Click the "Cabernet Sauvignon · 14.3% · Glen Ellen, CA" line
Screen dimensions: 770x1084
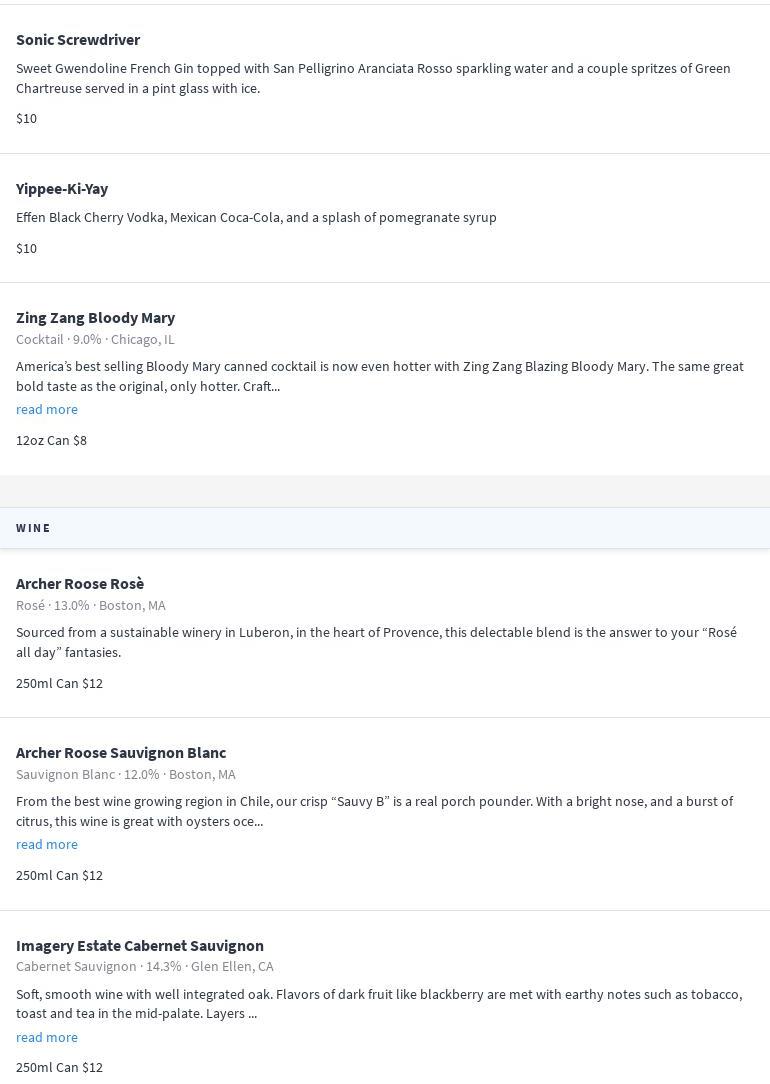(x=145, y=966)
